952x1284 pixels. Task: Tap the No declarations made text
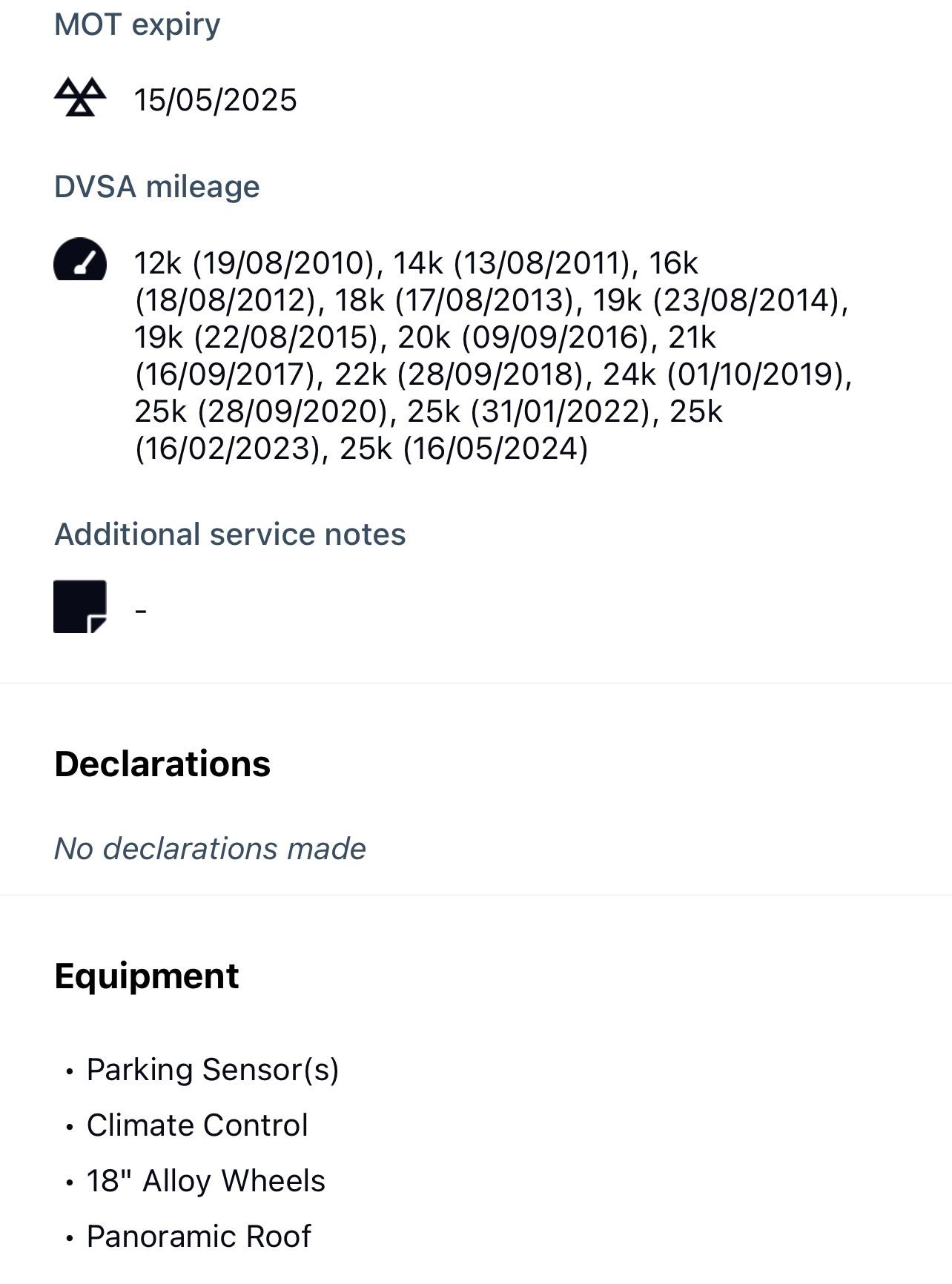point(210,849)
